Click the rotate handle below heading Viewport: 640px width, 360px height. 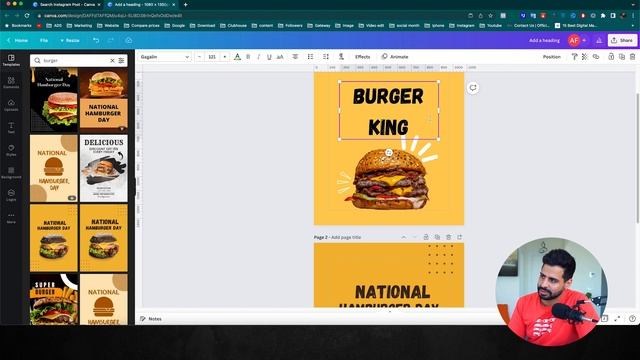pos(389,153)
